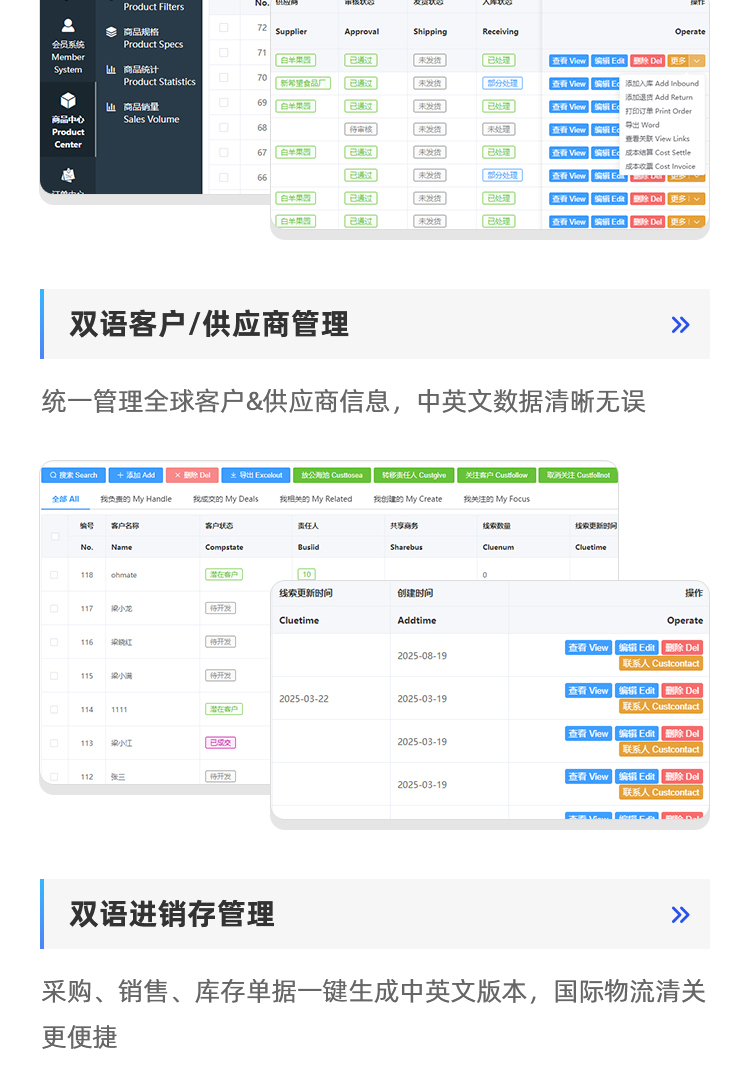The height and width of the screenshot is (1077, 750).
Task: Click double-chevron arrow beside 双语客户/供应商管理
Action: [680, 325]
